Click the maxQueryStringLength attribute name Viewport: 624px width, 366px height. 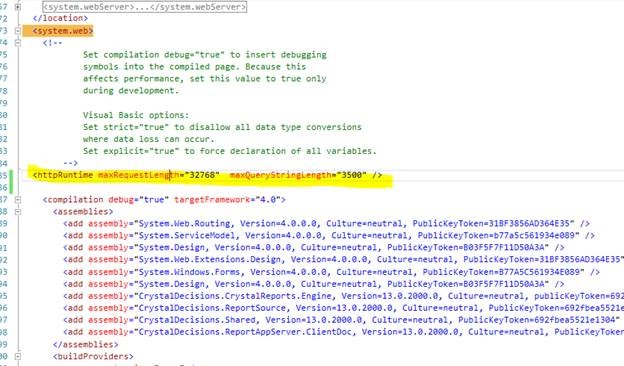click(x=281, y=175)
